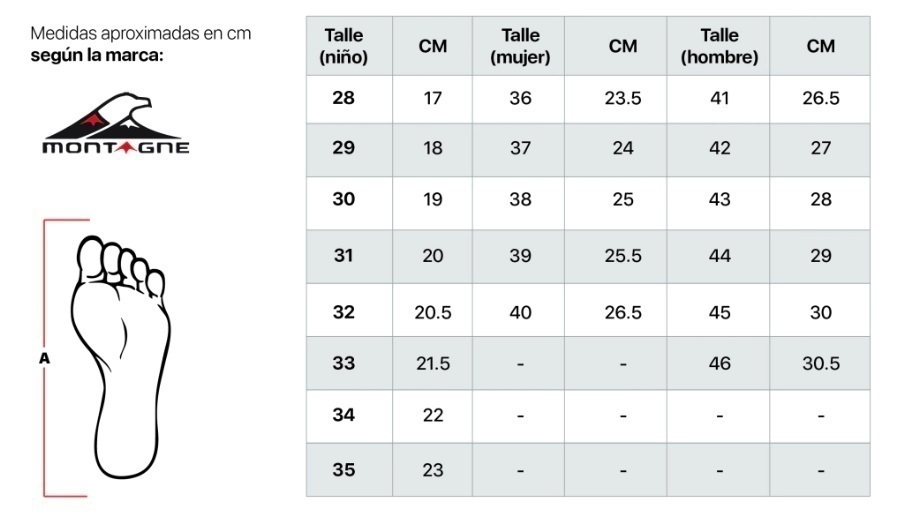897x530 pixels.
Task: Select the Talle (mujer) column header
Action: pyautogui.click(x=520, y=46)
